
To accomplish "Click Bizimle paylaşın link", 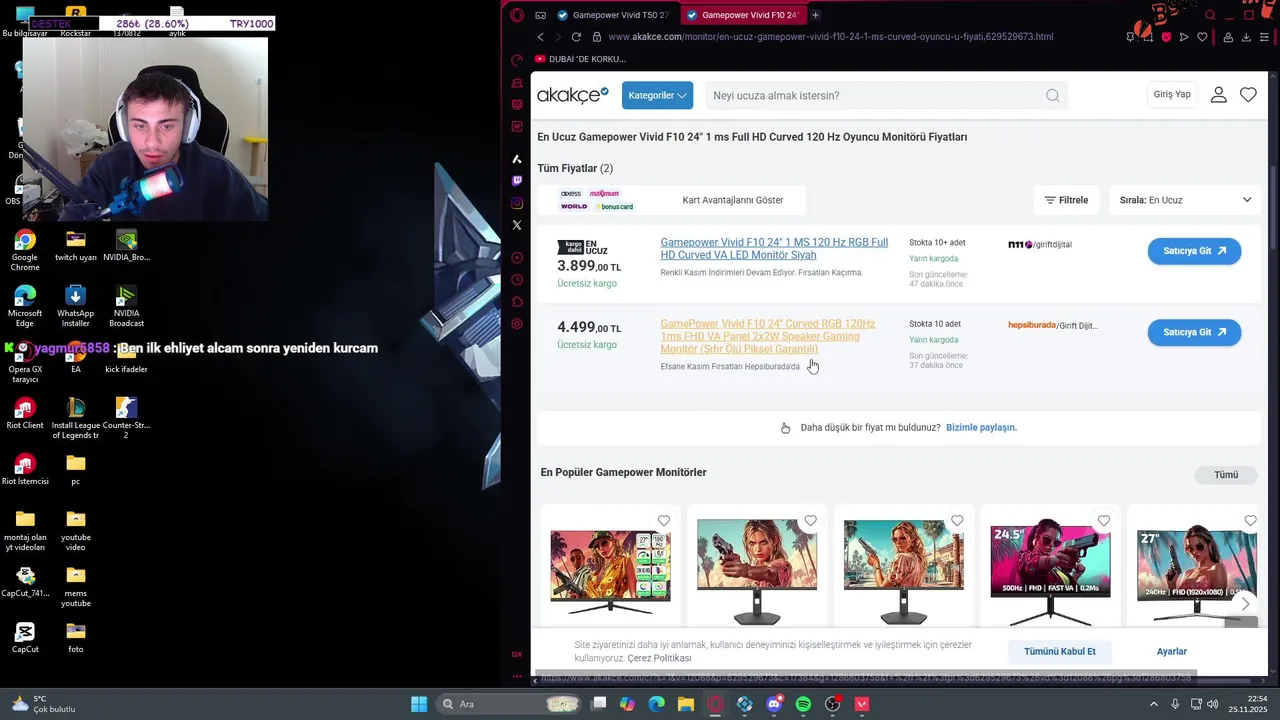I will 981,427.
